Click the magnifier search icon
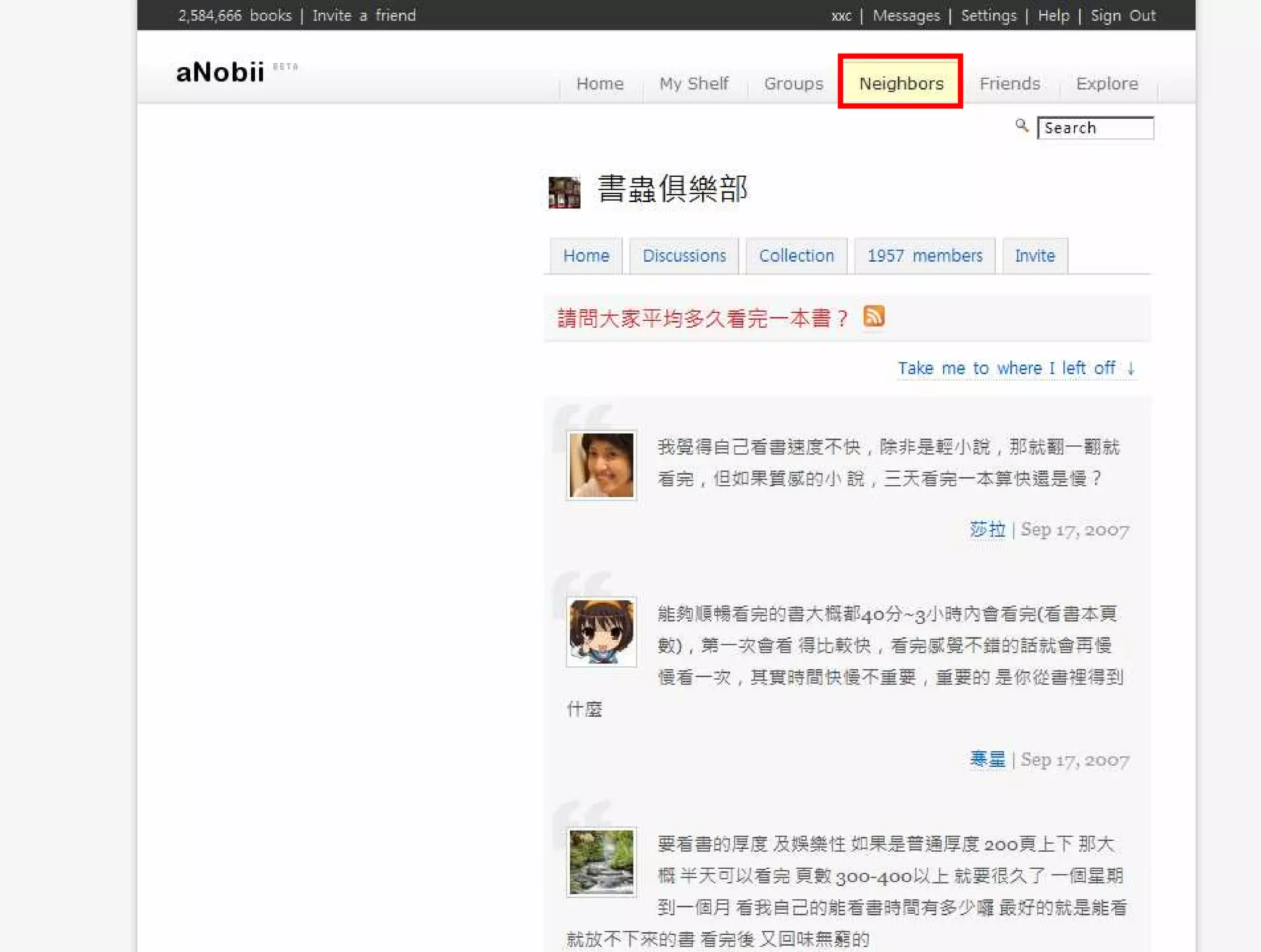The image size is (1261, 952). click(x=1021, y=126)
